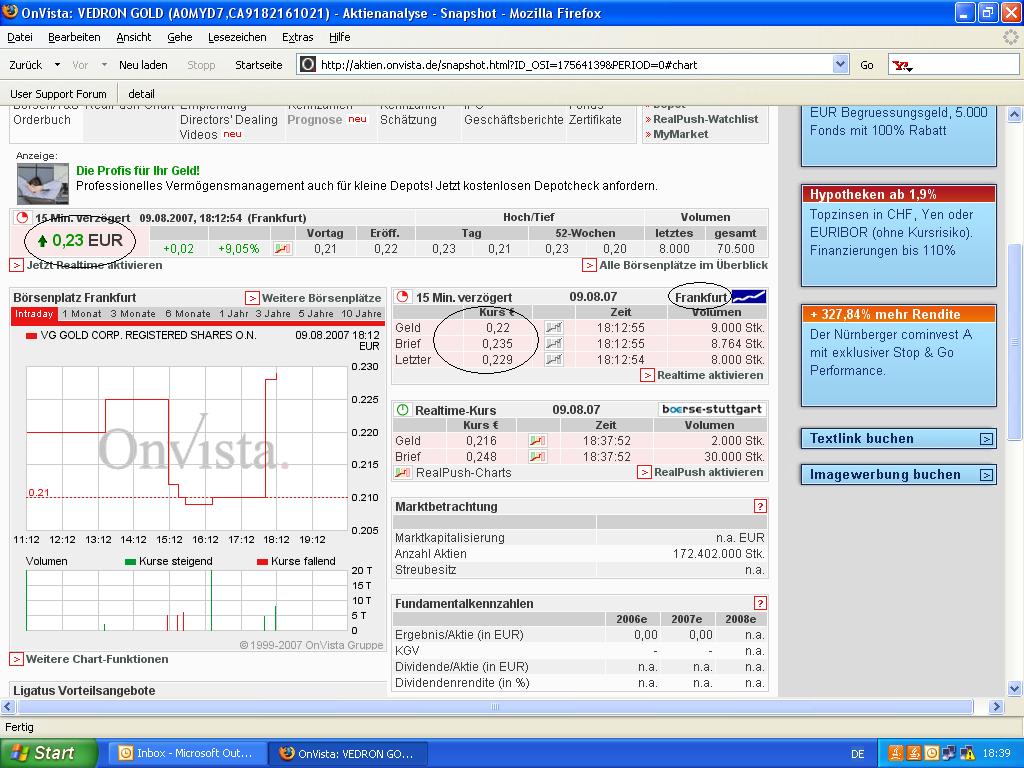Image resolution: width=1024 pixels, height=768 pixels.
Task: Open the mini chart icon beside Geld 0,22
Action: [x=553, y=327]
